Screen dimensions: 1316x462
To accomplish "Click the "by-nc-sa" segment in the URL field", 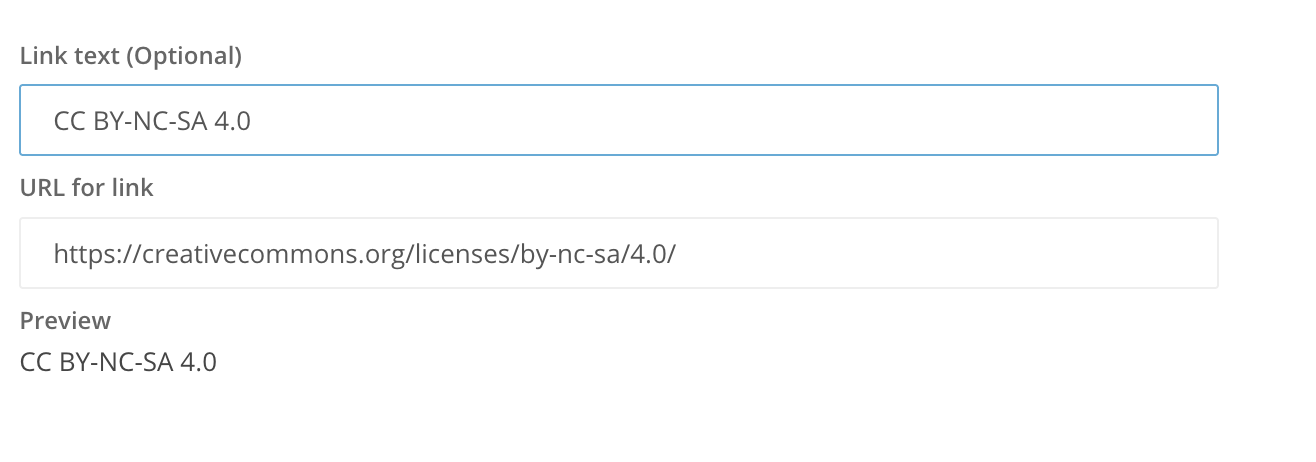I will click(561, 254).
